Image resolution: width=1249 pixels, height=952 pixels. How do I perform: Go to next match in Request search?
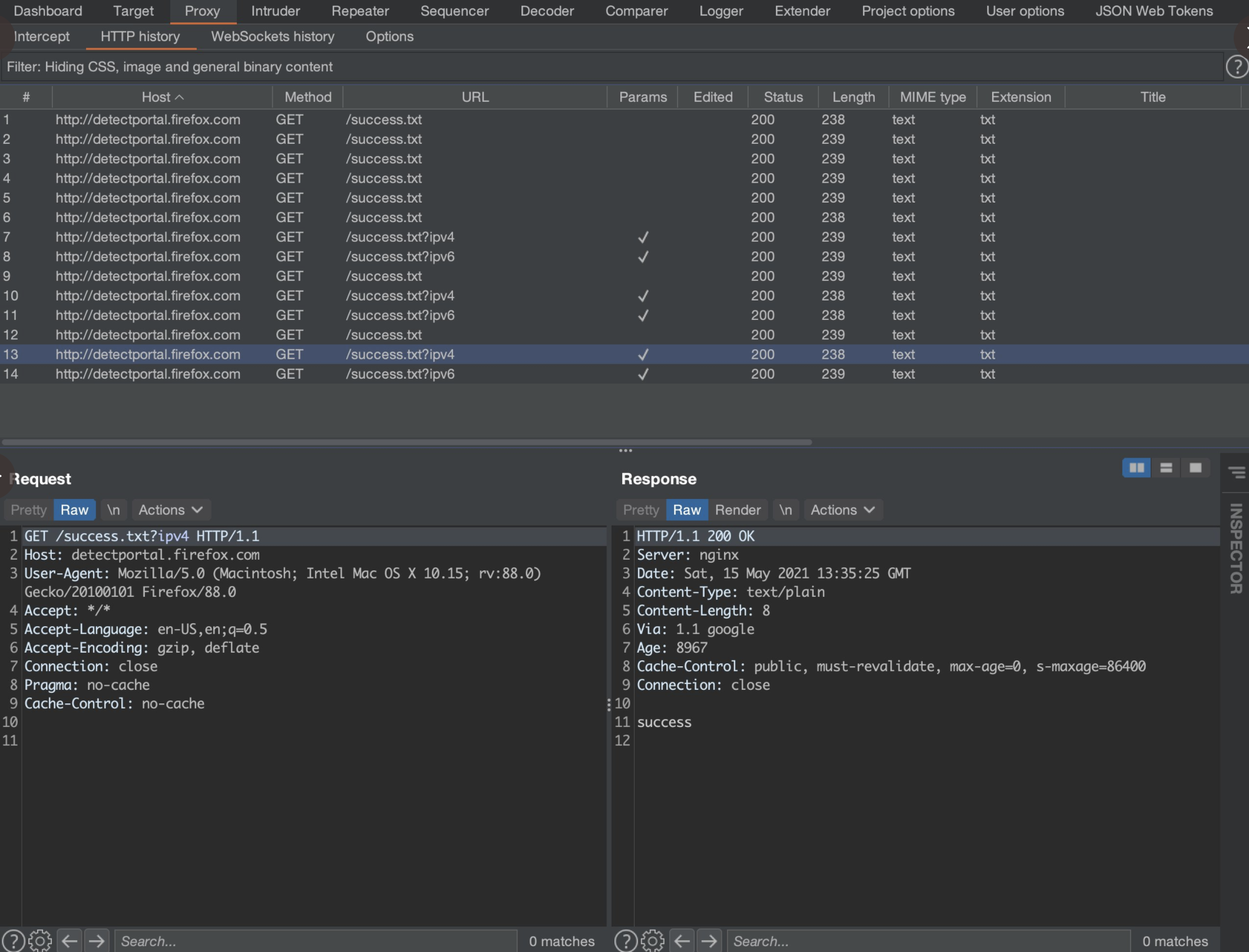(97, 941)
